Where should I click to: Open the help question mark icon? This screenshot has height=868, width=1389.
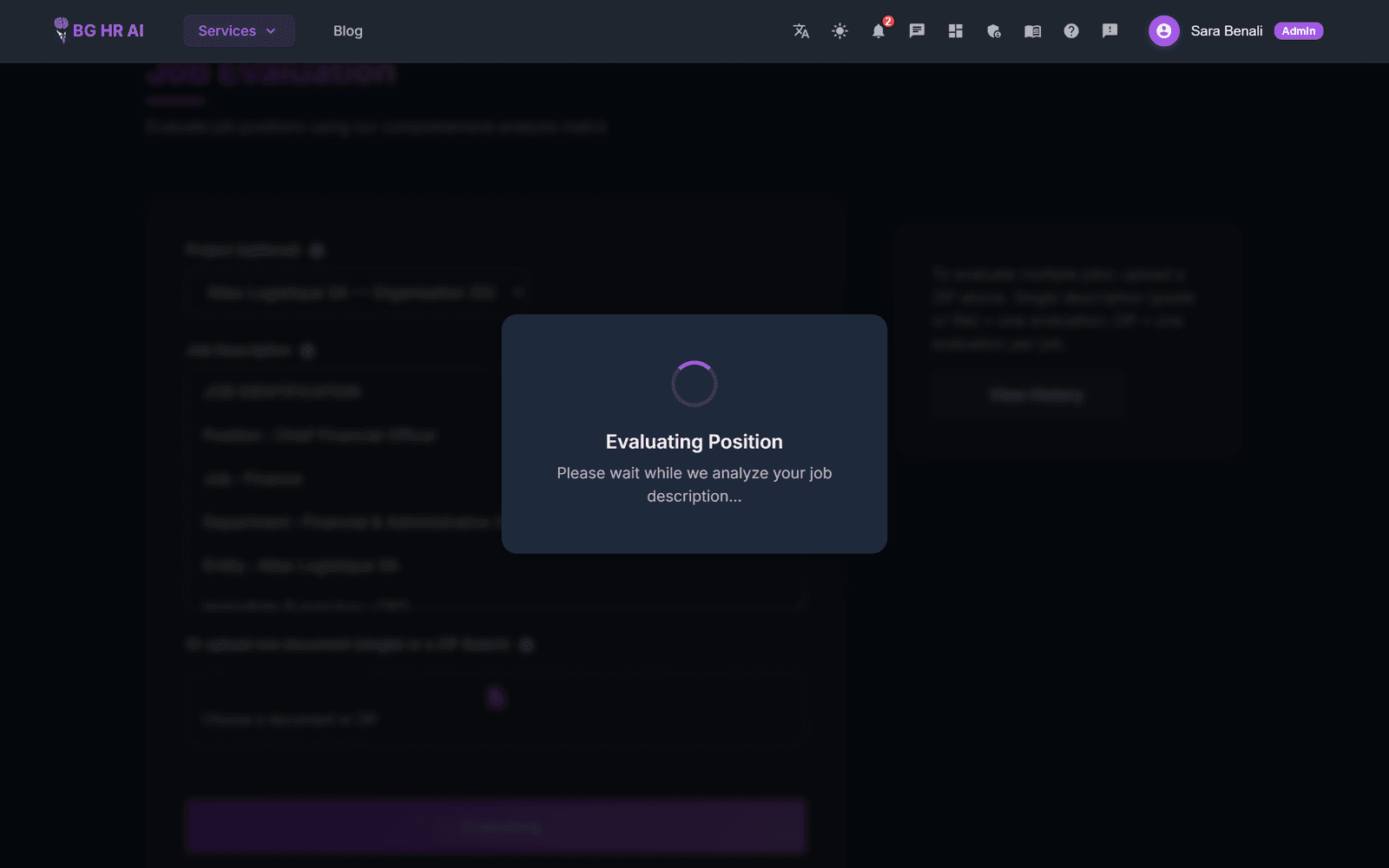(x=1071, y=30)
